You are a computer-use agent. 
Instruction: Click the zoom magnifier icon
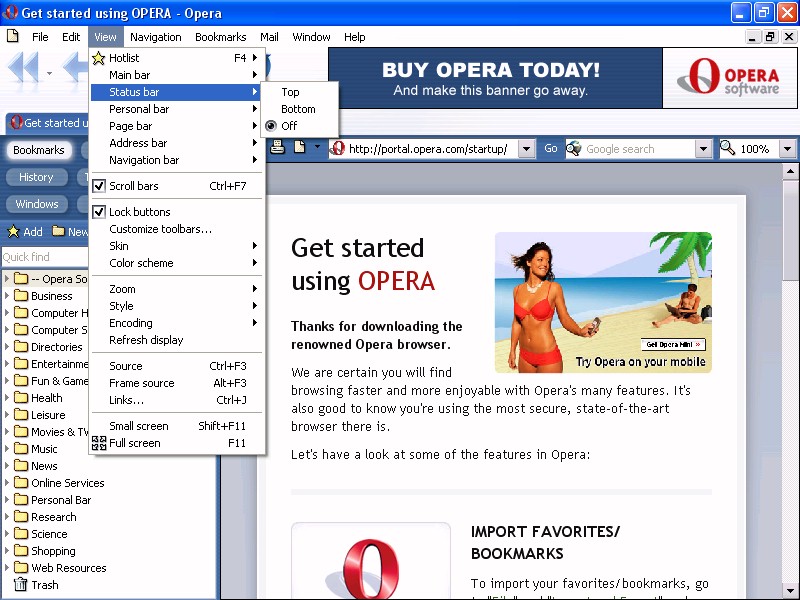pos(727,148)
